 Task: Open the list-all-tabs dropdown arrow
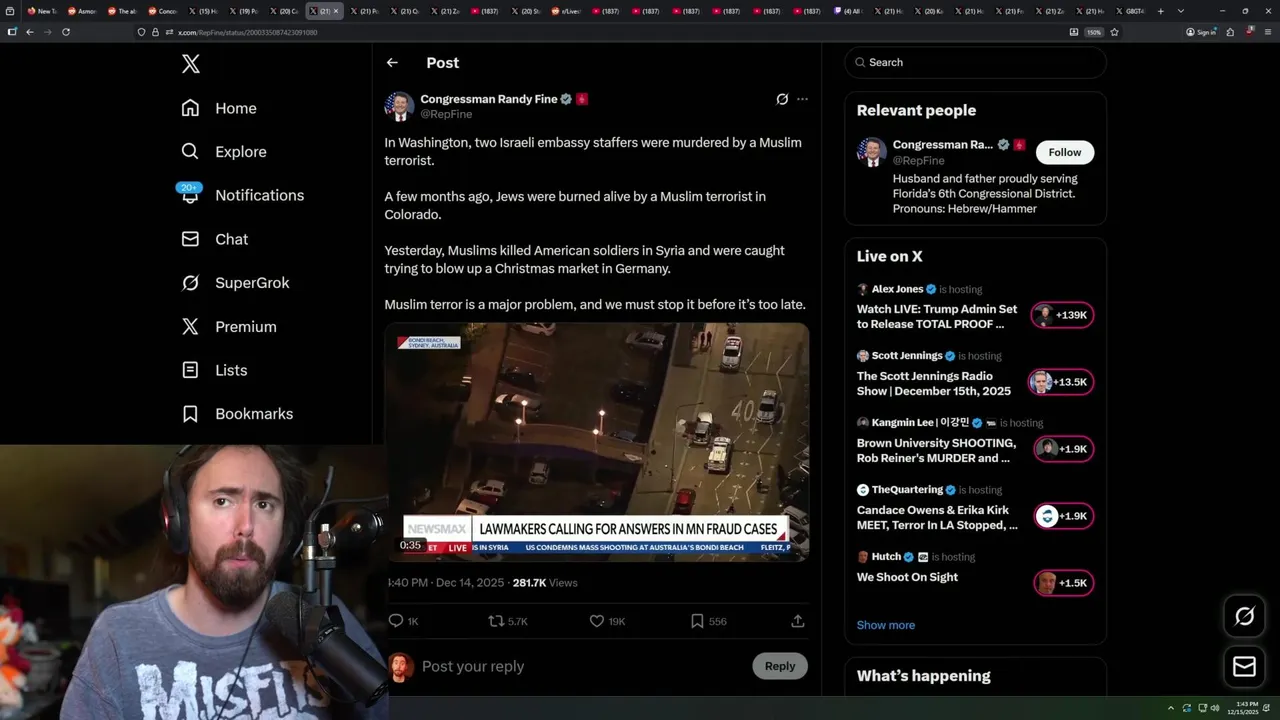click(1181, 11)
